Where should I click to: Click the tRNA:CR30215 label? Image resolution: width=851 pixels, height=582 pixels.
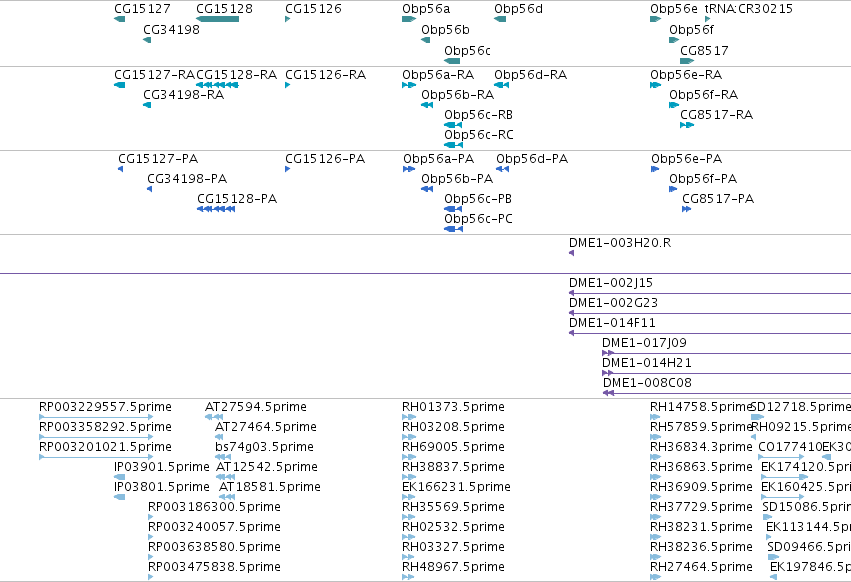pos(748,9)
